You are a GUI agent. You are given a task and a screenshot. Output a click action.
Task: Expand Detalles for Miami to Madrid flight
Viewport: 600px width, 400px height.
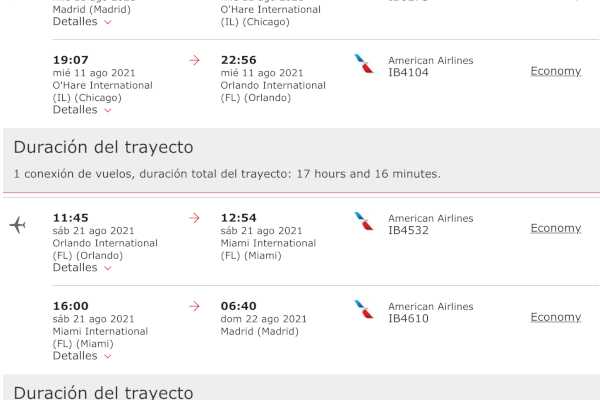point(82,356)
